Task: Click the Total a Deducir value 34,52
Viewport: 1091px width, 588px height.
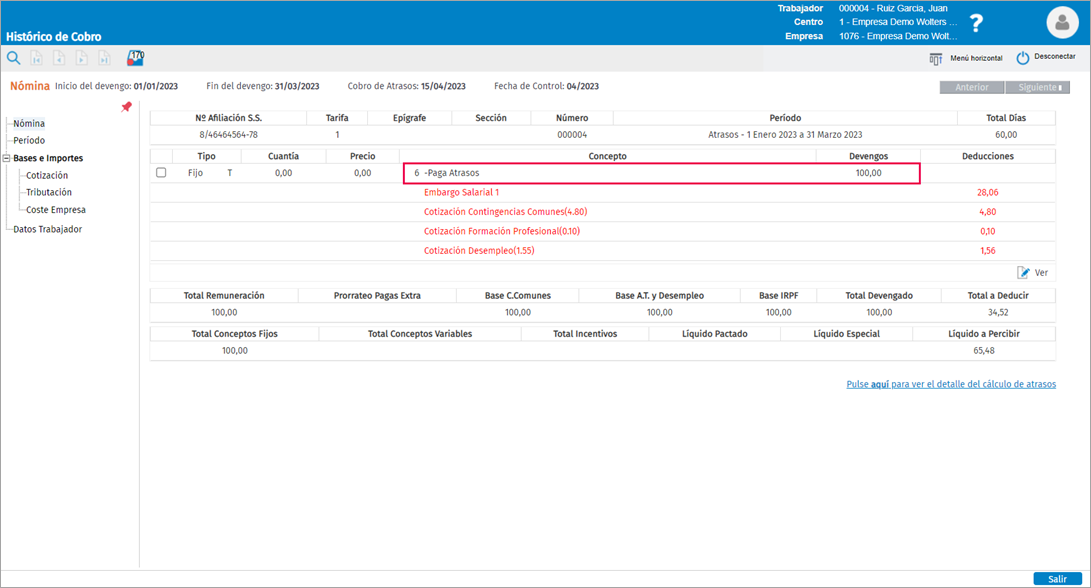Action: click(x=998, y=312)
